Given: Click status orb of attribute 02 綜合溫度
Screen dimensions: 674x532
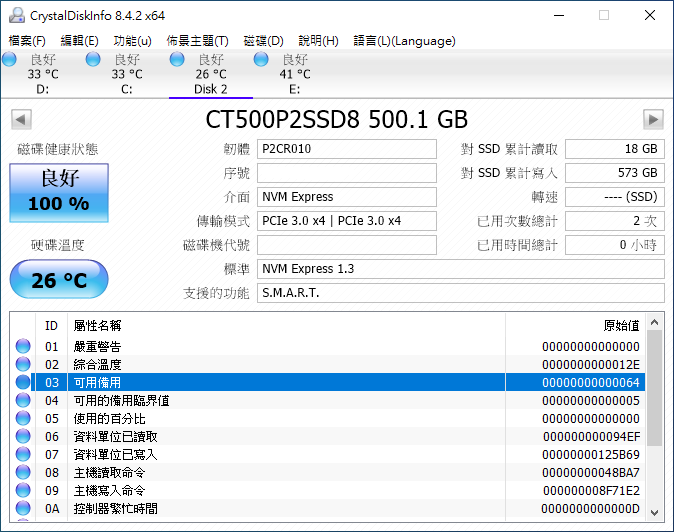Looking at the screenshot, I should (23, 364).
